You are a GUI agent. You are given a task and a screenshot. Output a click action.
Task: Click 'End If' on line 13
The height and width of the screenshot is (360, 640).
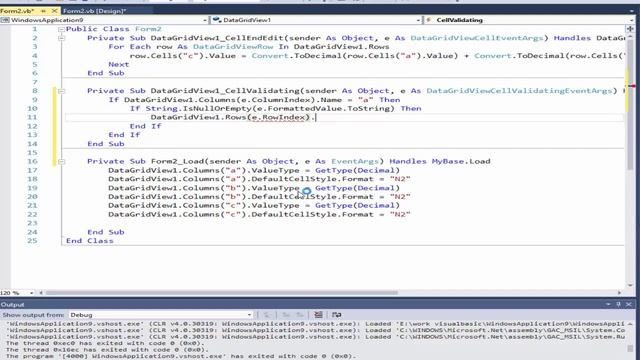tap(124, 135)
